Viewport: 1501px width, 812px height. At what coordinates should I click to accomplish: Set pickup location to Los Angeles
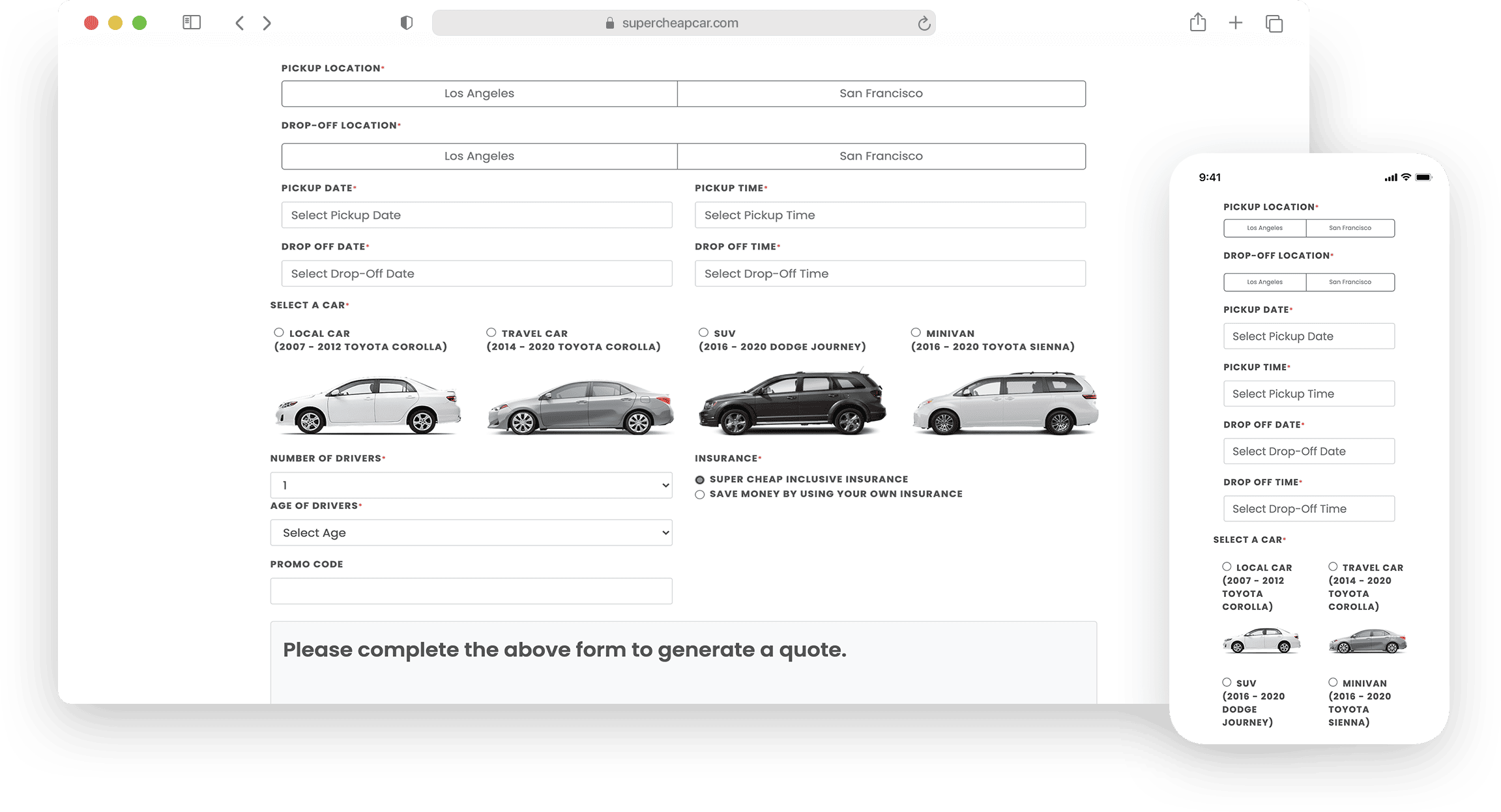tap(479, 93)
